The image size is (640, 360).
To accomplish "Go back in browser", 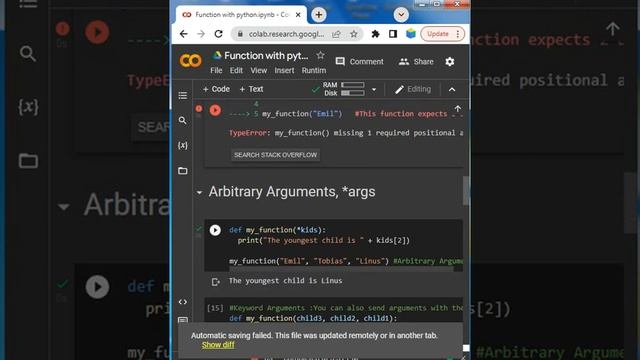I will point(184,34).
